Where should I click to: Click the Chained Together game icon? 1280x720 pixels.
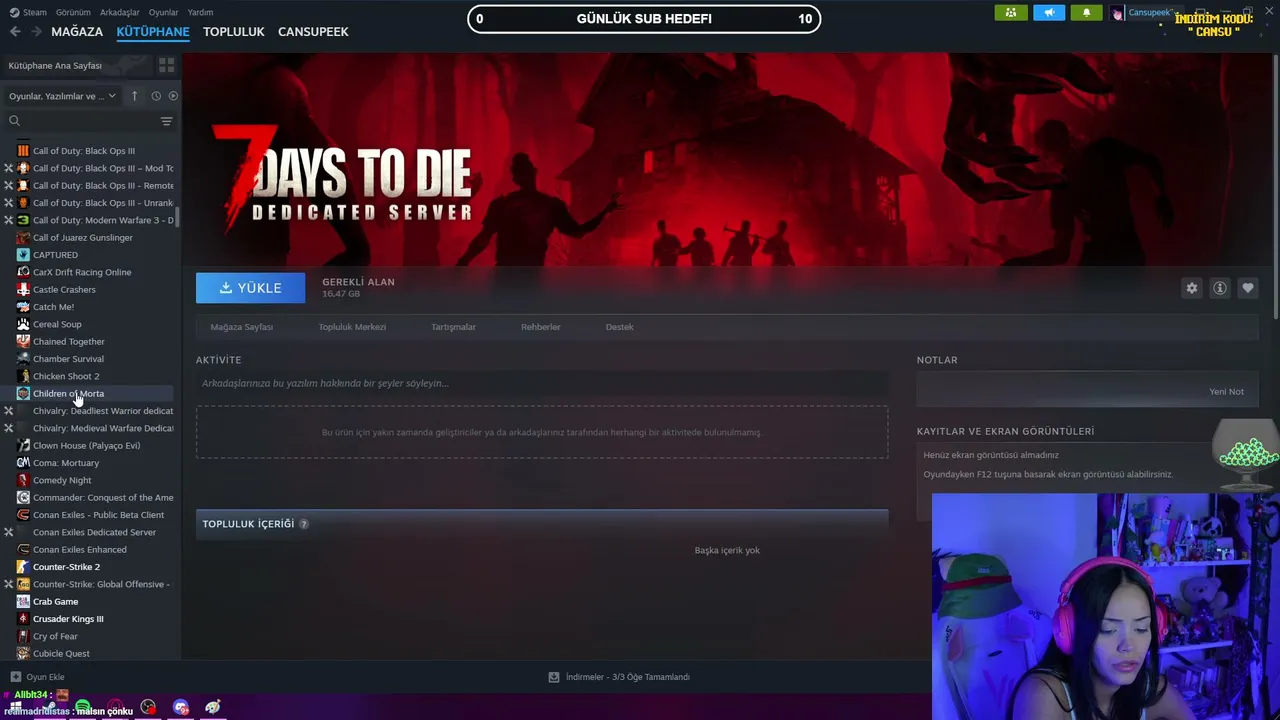click(x=23, y=341)
